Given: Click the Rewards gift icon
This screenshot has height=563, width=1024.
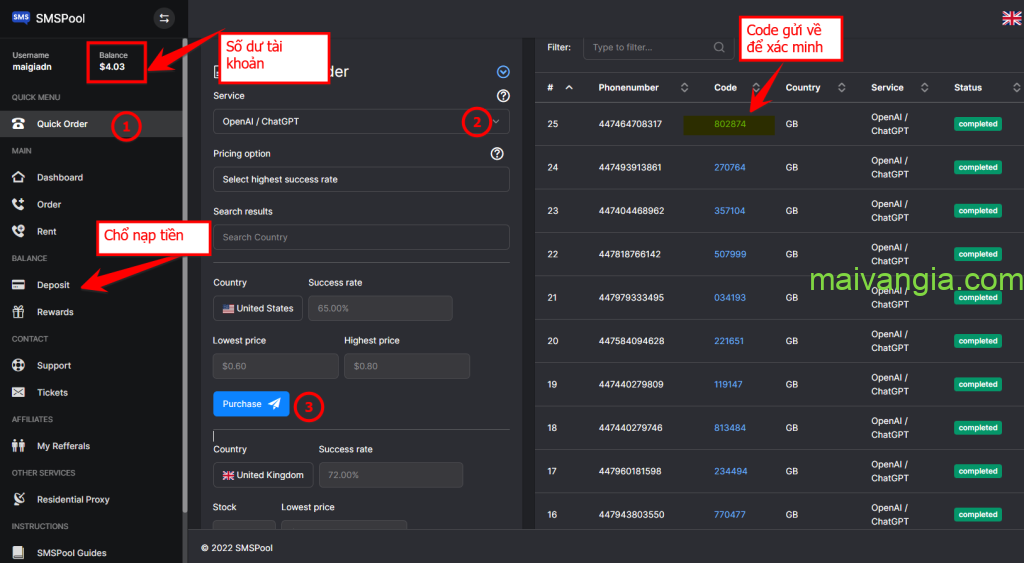Looking at the screenshot, I should point(18,312).
